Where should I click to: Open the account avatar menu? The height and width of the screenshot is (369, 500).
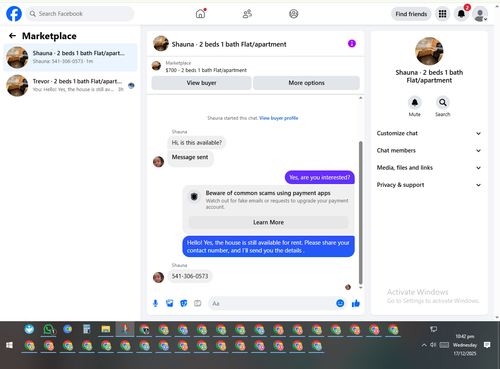tap(480, 14)
